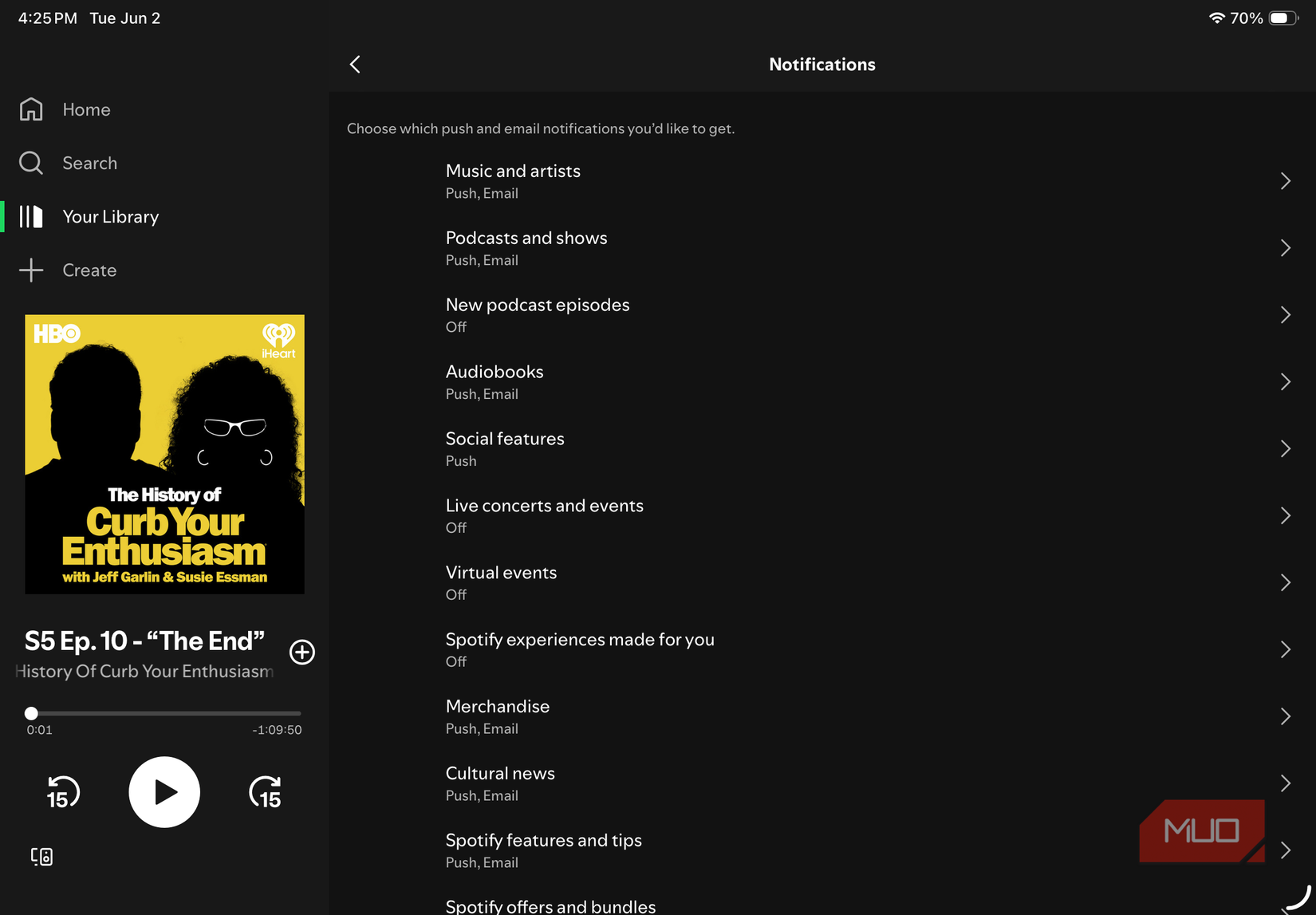Play the current podcast episode
This screenshot has width=1316, height=915.
pyautogui.click(x=164, y=792)
